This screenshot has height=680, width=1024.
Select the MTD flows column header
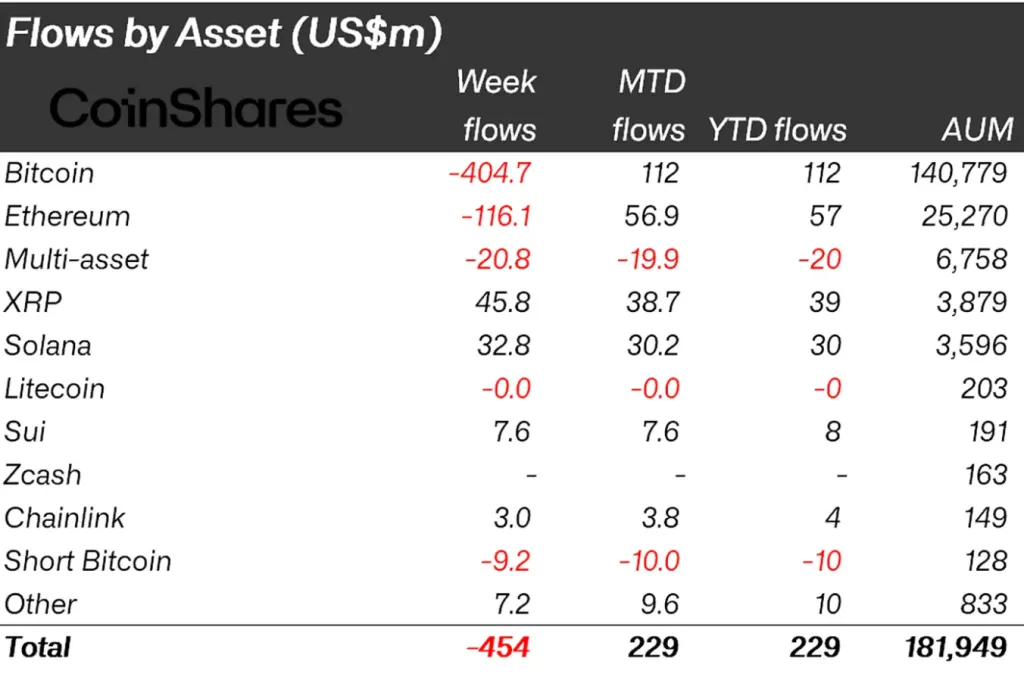click(x=648, y=105)
